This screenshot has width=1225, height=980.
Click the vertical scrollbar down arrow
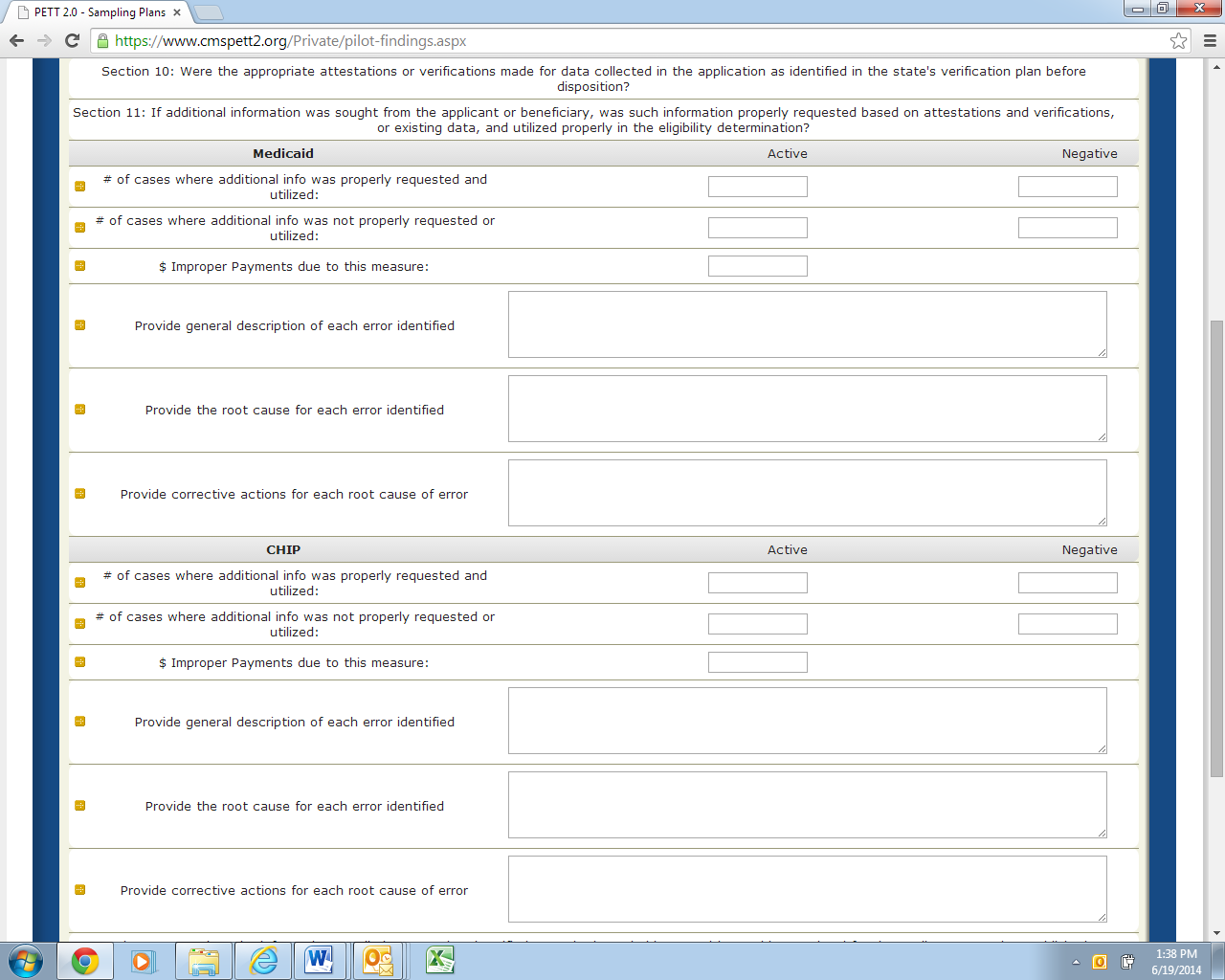1216,933
